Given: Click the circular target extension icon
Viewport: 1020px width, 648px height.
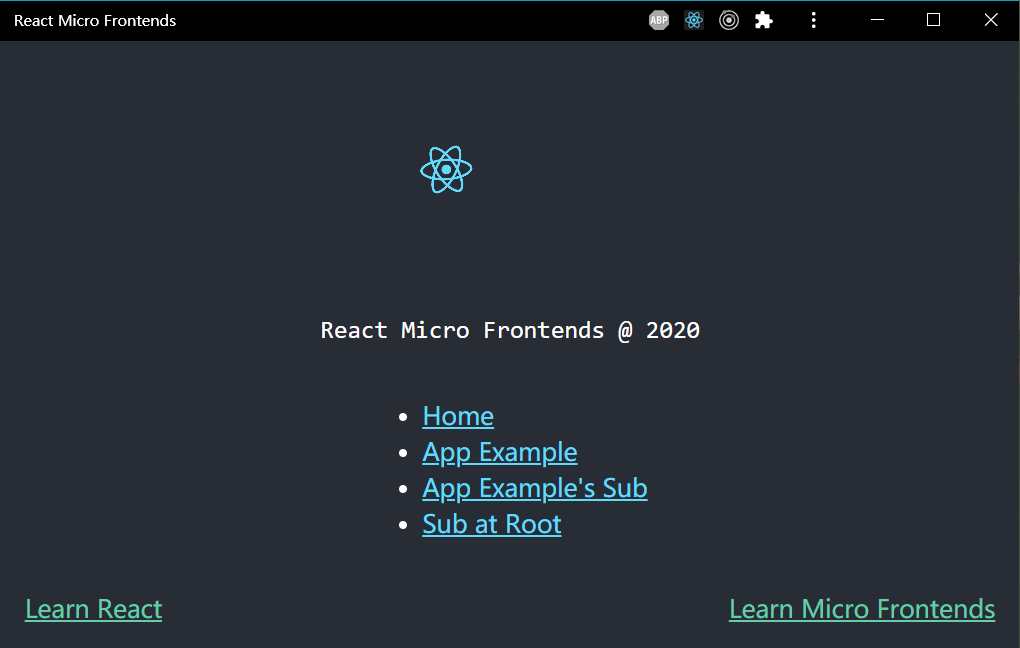Looking at the screenshot, I should (x=729, y=20).
